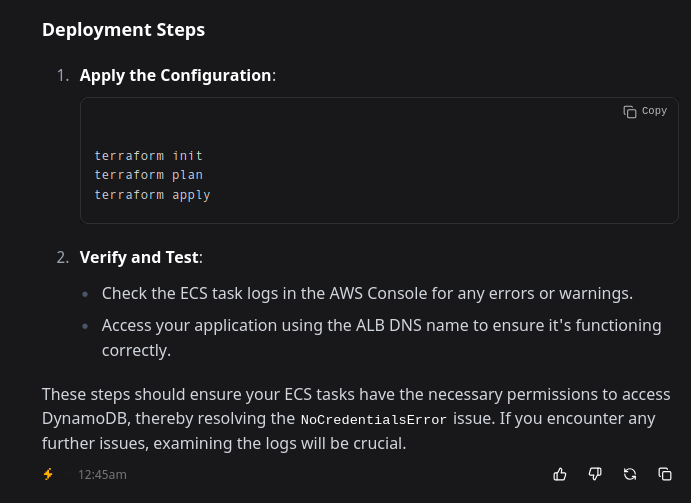This screenshot has width=691, height=503.
Task: Click the copy icon in code block
Action: tap(630, 112)
